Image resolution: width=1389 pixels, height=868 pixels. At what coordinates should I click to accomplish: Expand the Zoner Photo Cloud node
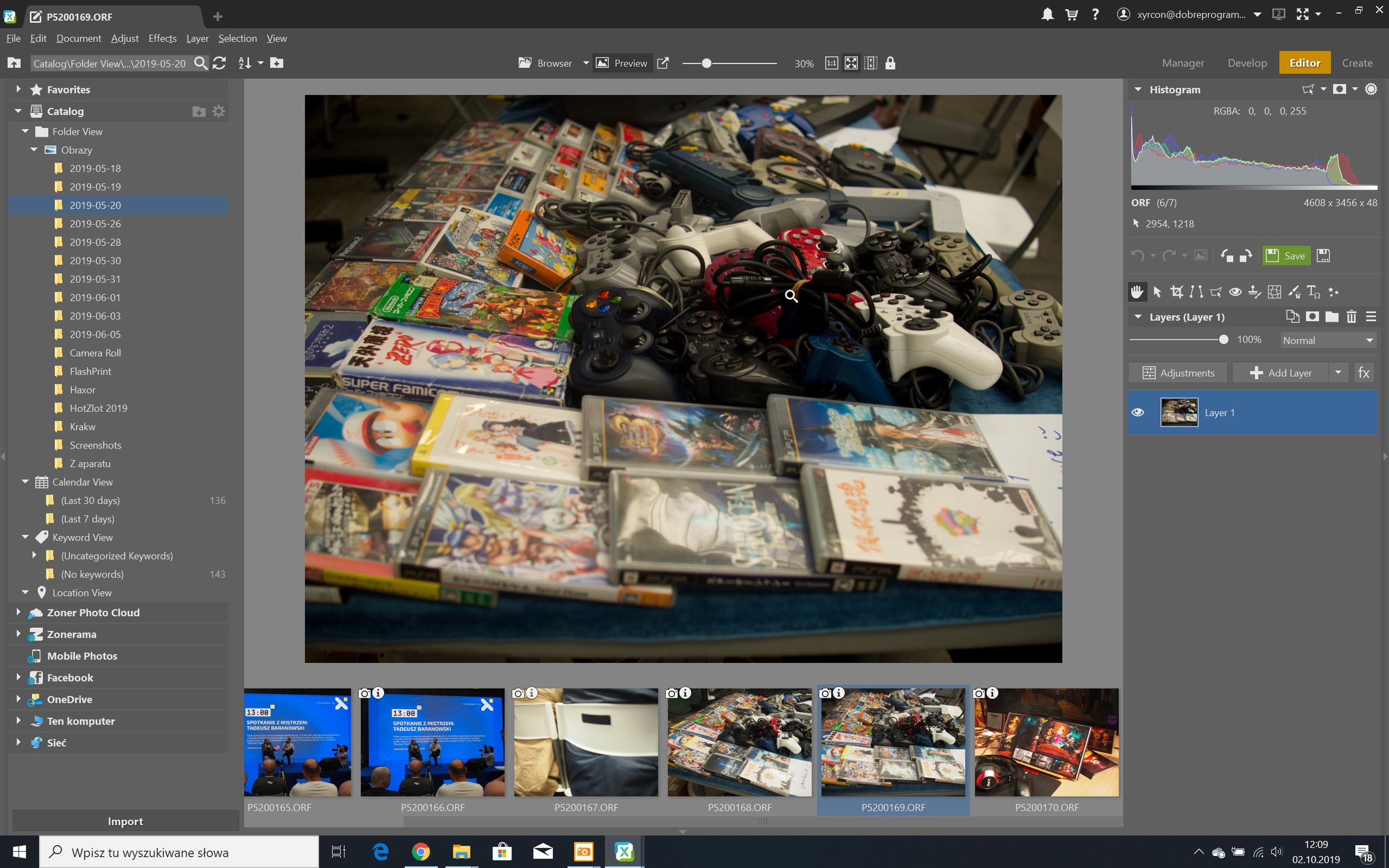click(18, 612)
